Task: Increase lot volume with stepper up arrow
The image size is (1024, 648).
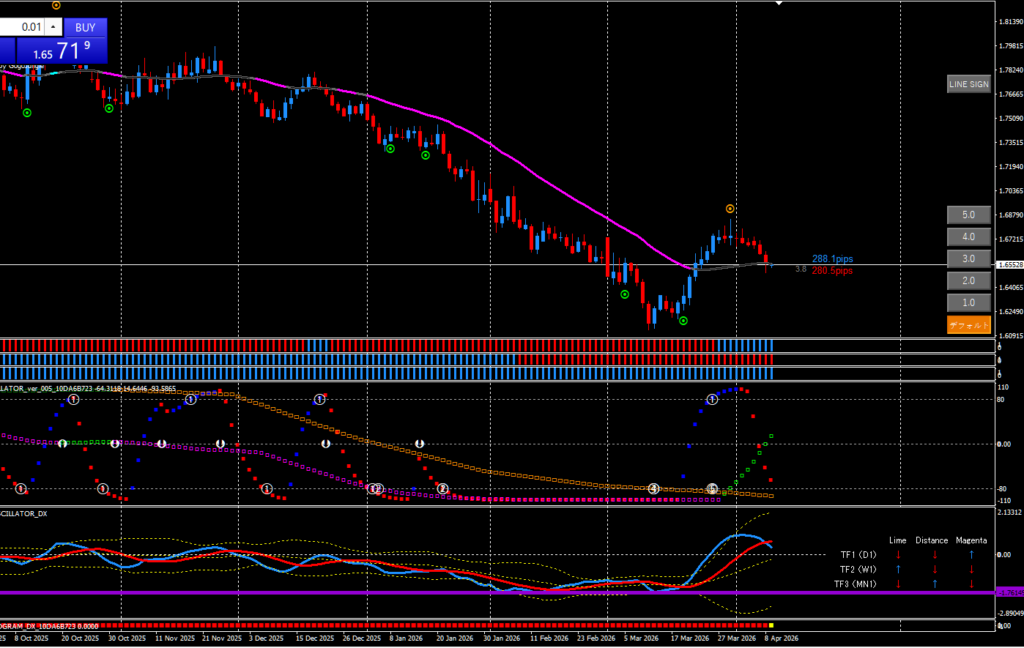Action: tap(54, 23)
